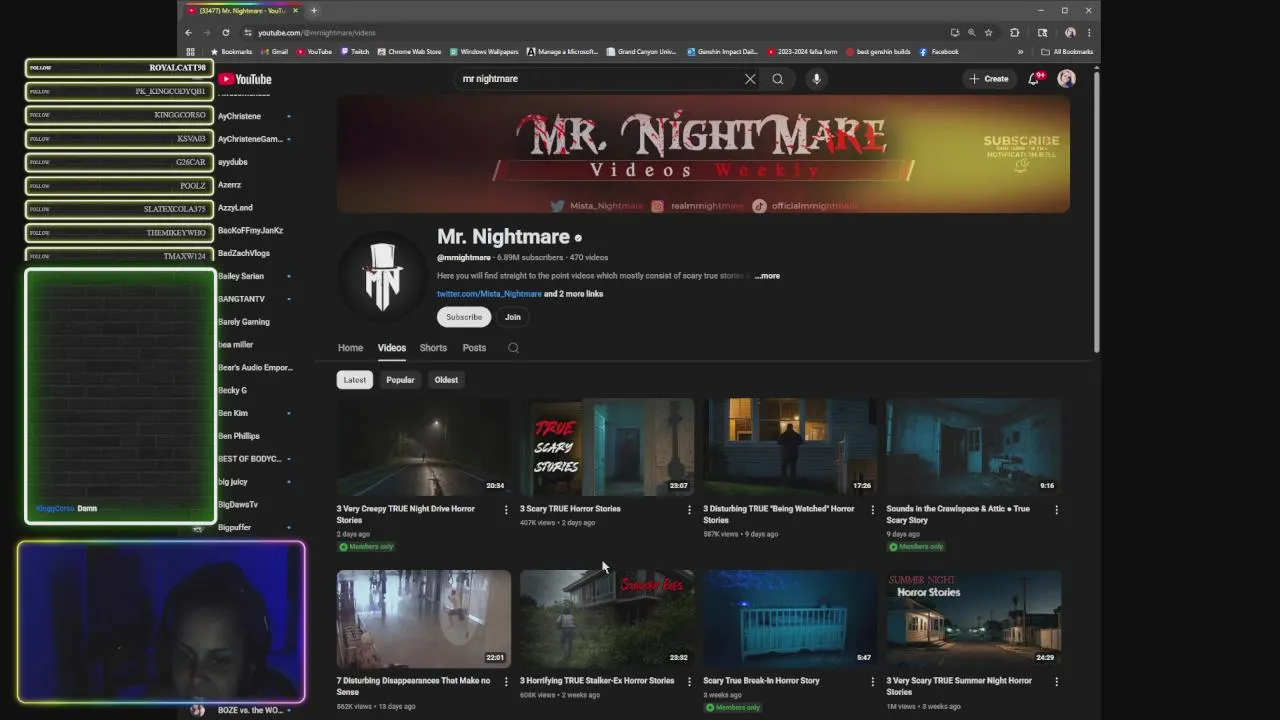This screenshot has width=1280, height=720.
Task: Open the zoom magnifier icon in address bar
Action: point(971,32)
